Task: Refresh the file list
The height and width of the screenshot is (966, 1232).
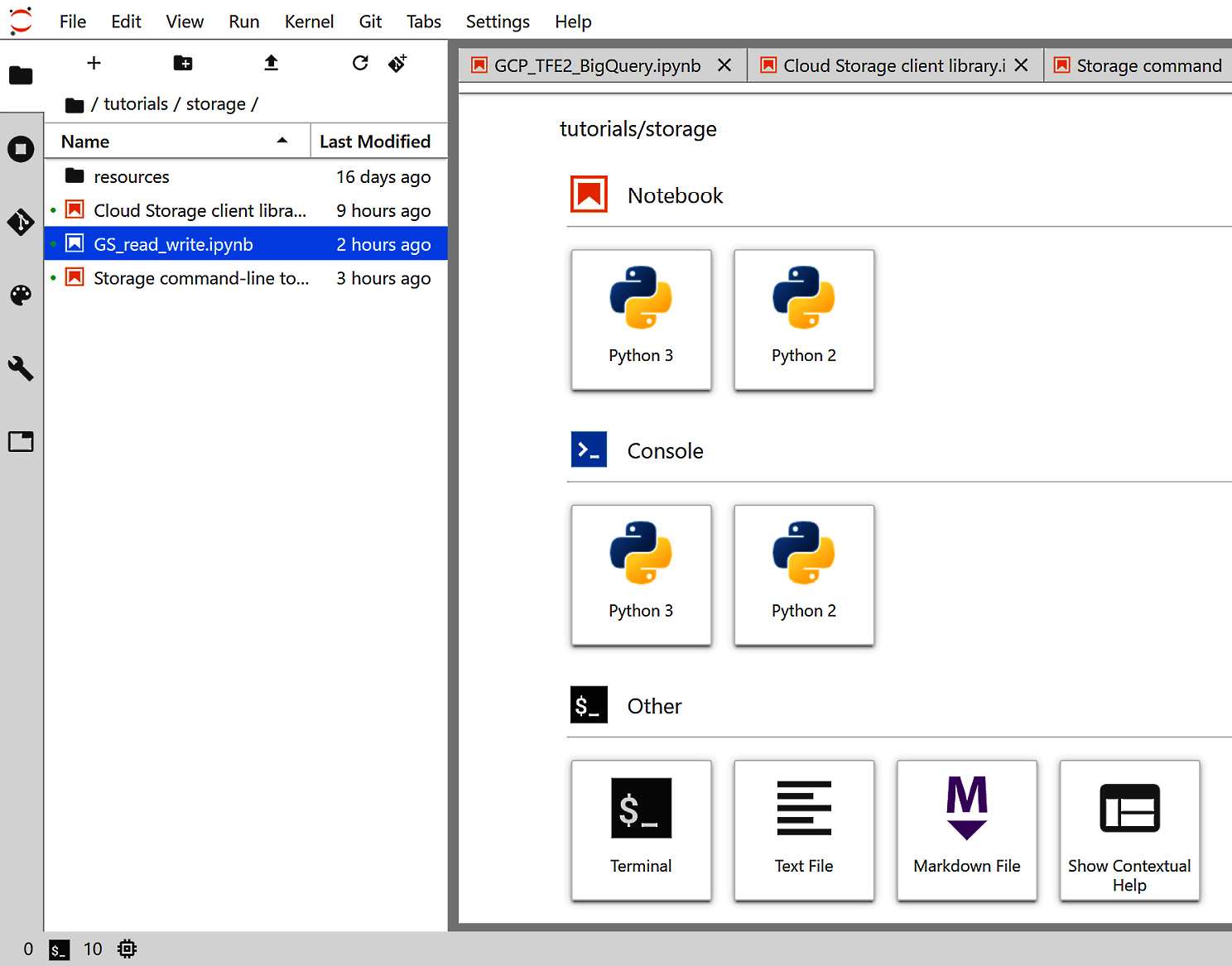Action: 360,63
